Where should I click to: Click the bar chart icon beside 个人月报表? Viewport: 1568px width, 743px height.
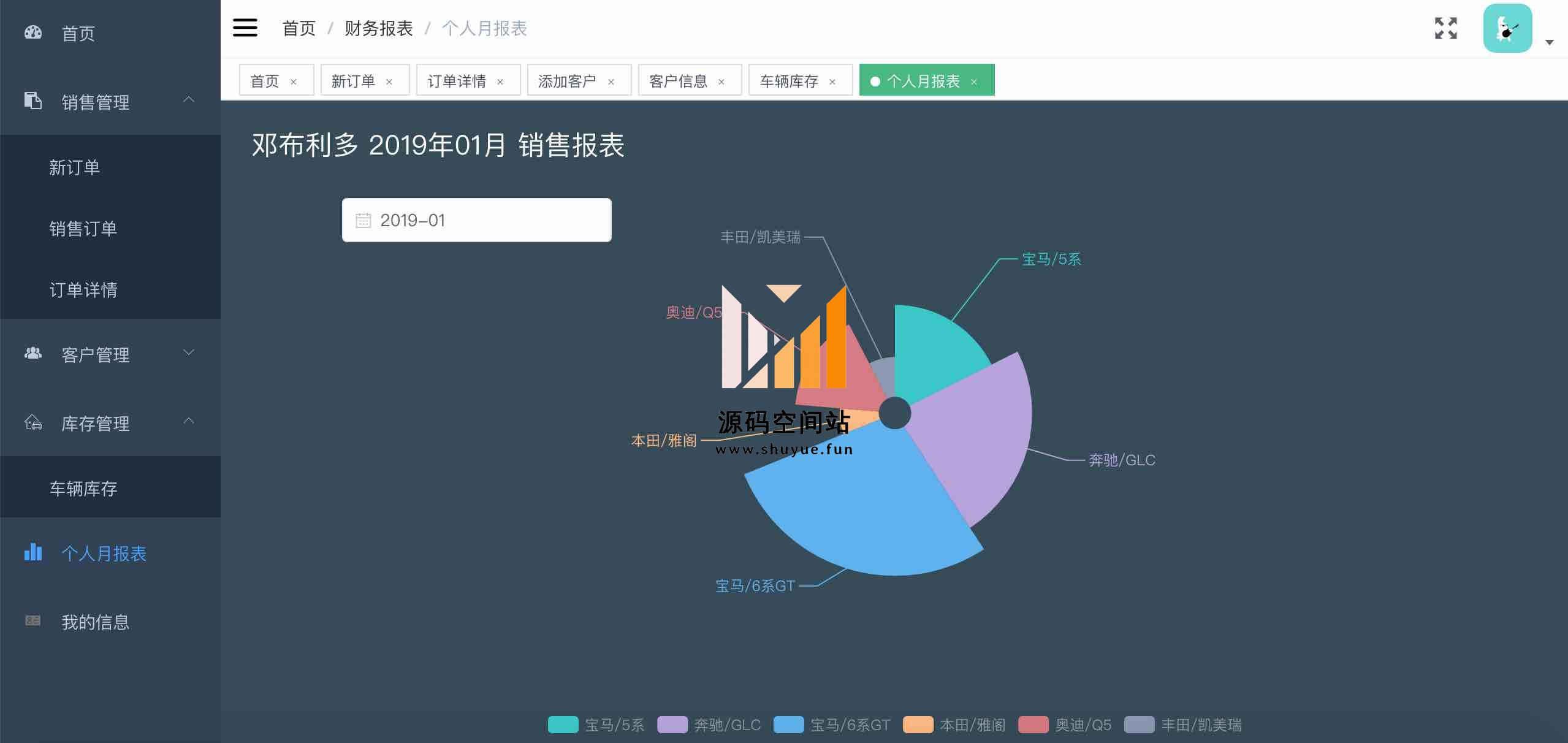33,552
